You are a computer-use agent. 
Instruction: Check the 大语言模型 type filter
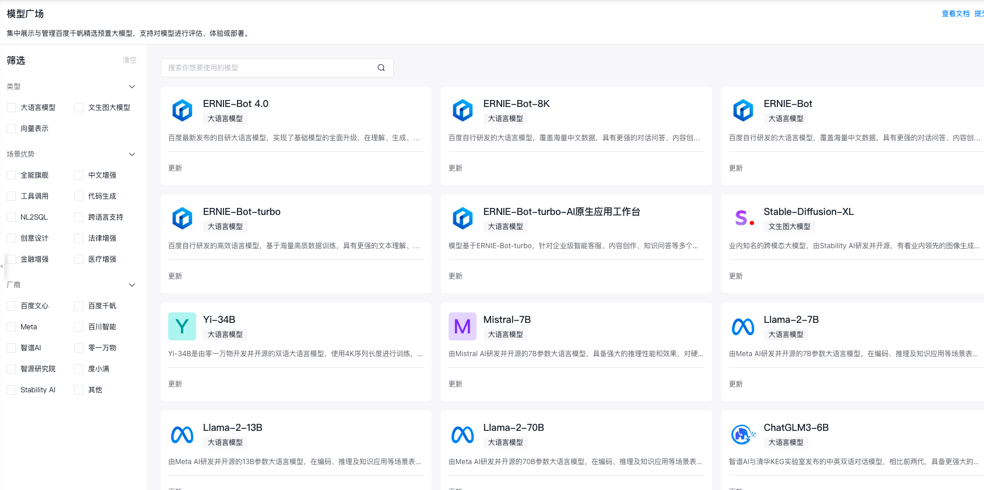tap(11, 107)
